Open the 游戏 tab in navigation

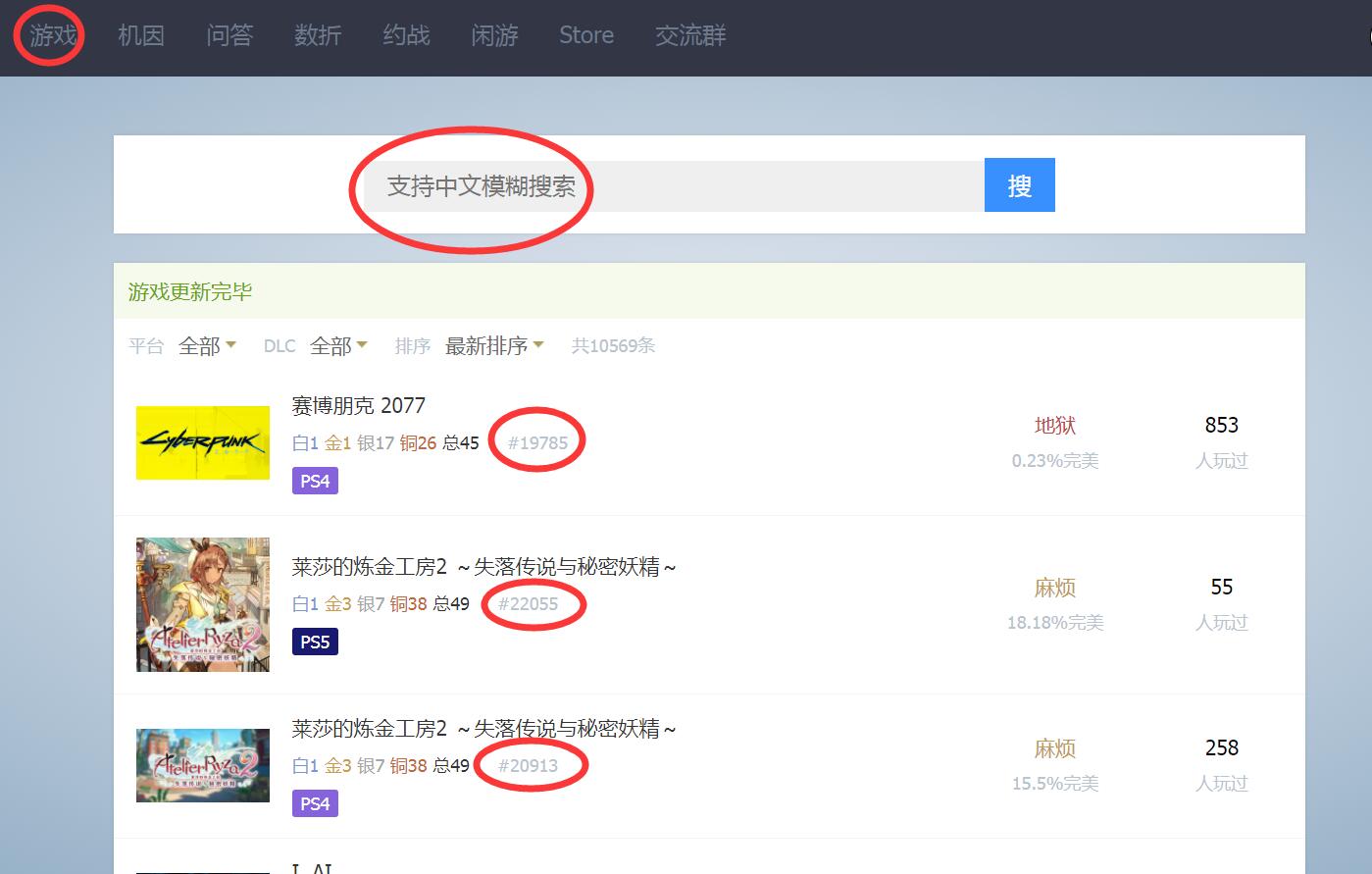52,36
